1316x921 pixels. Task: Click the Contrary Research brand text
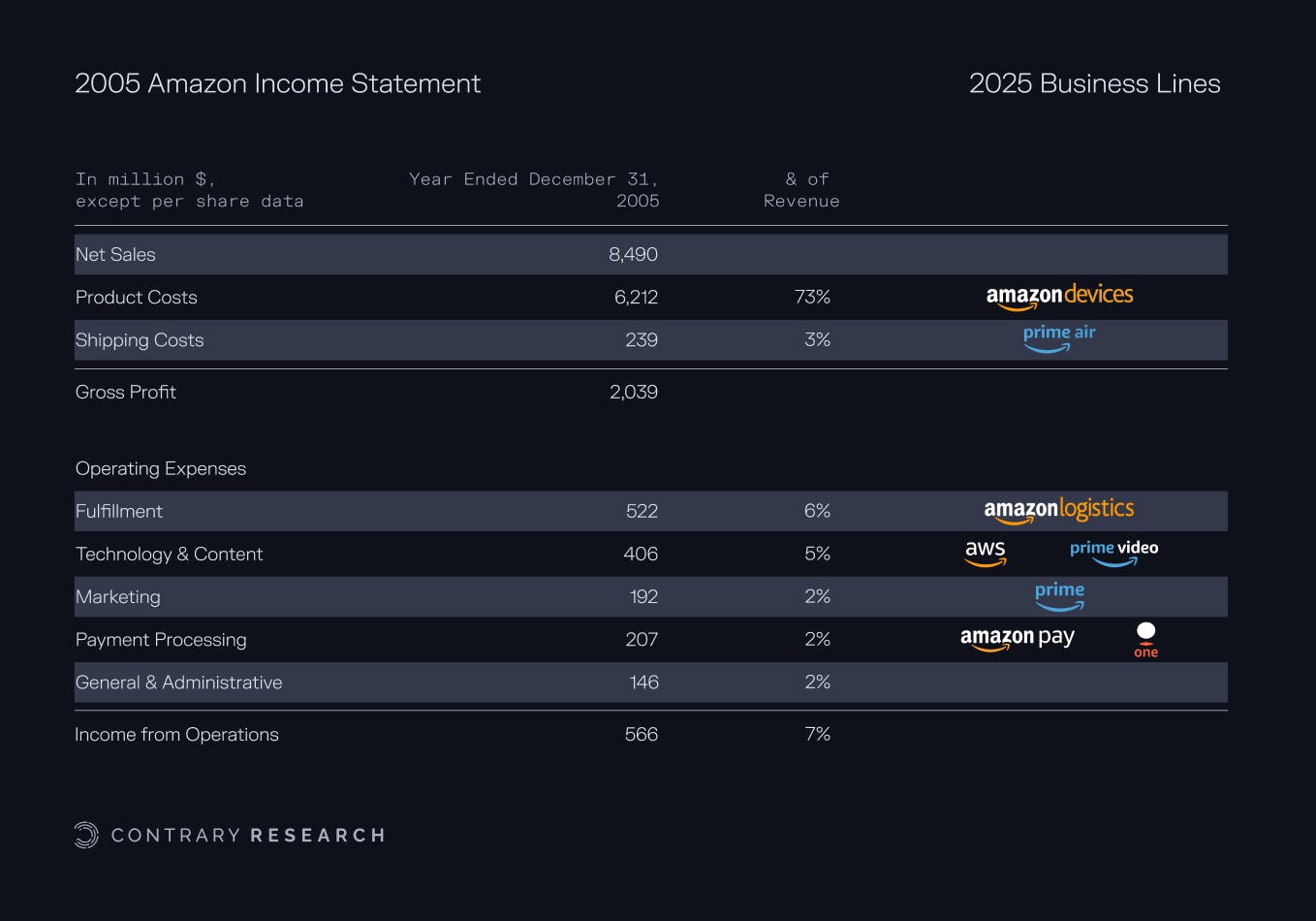[248, 836]
